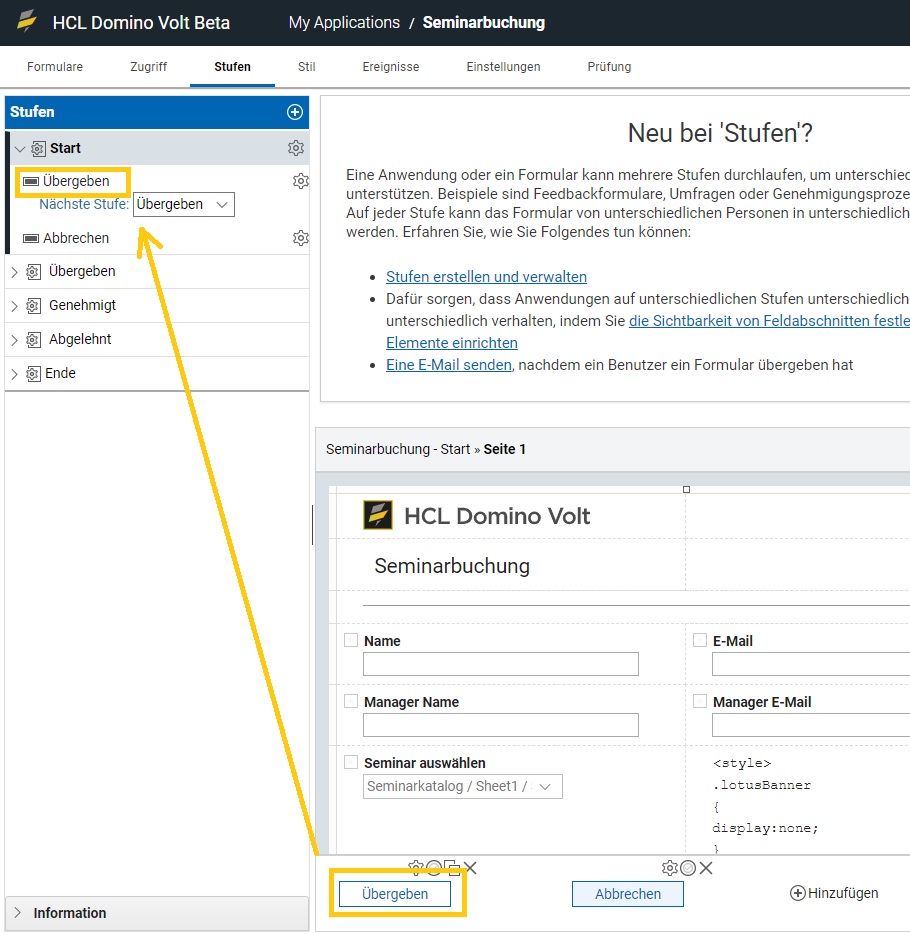Click the Manager E-Mail input field
This screenshot has width=910, height=934.
click(811, 725)
